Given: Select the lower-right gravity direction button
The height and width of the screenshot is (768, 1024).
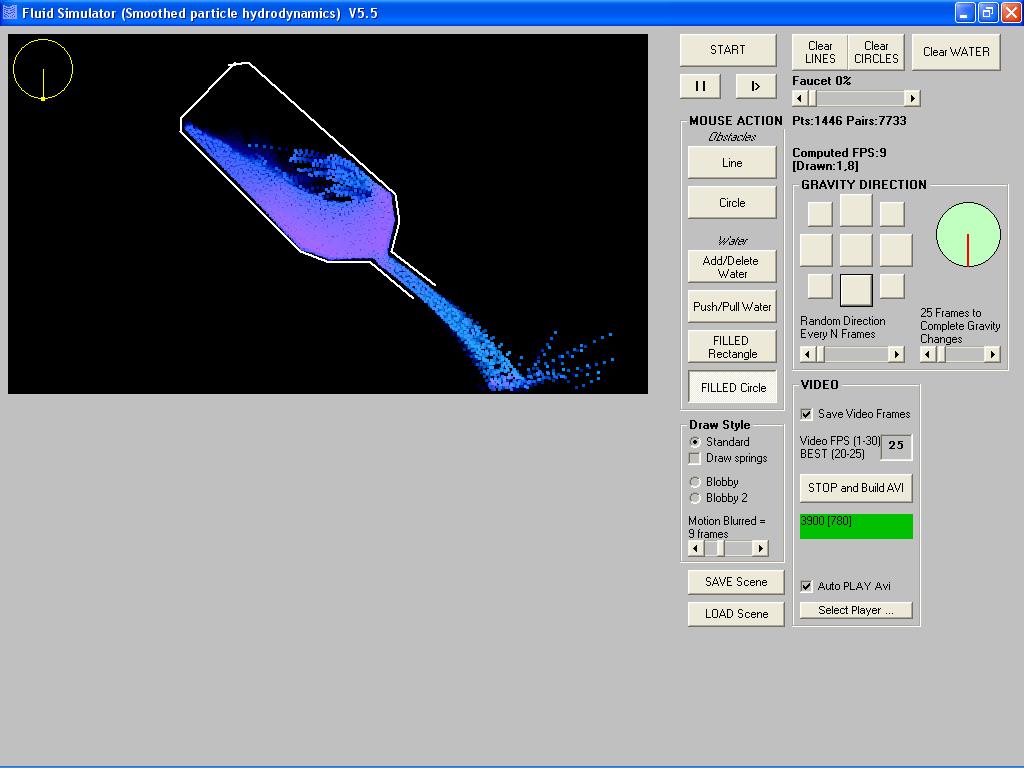Looking at the screenshot, I should tap(892, 286).
